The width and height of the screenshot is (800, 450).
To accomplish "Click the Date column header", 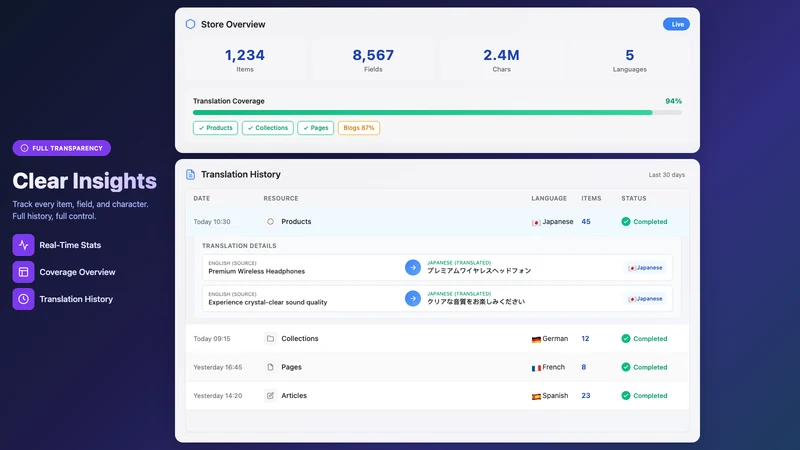I will point(202,198).
